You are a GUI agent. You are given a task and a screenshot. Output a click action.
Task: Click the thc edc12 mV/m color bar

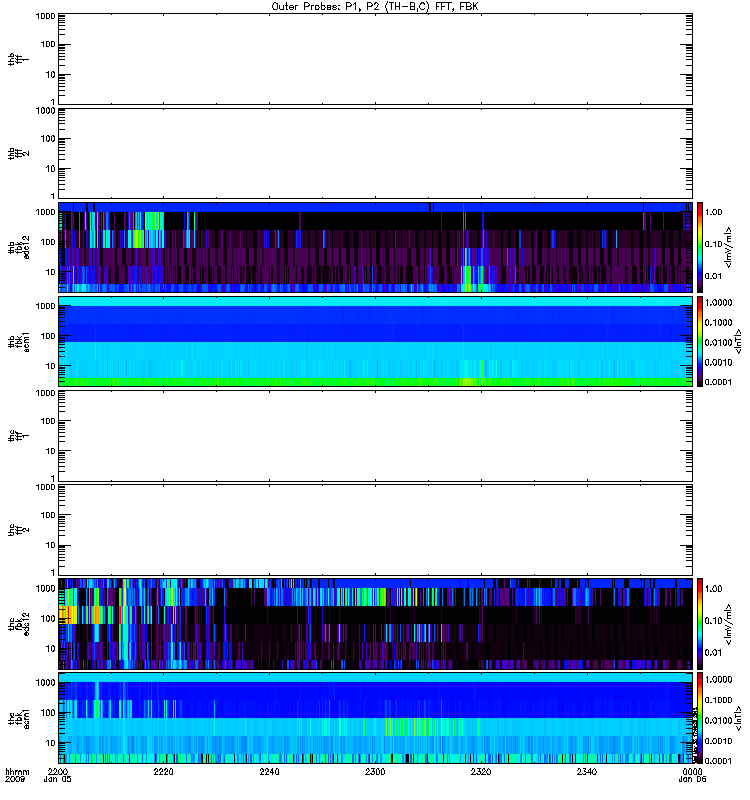(700, 624)
